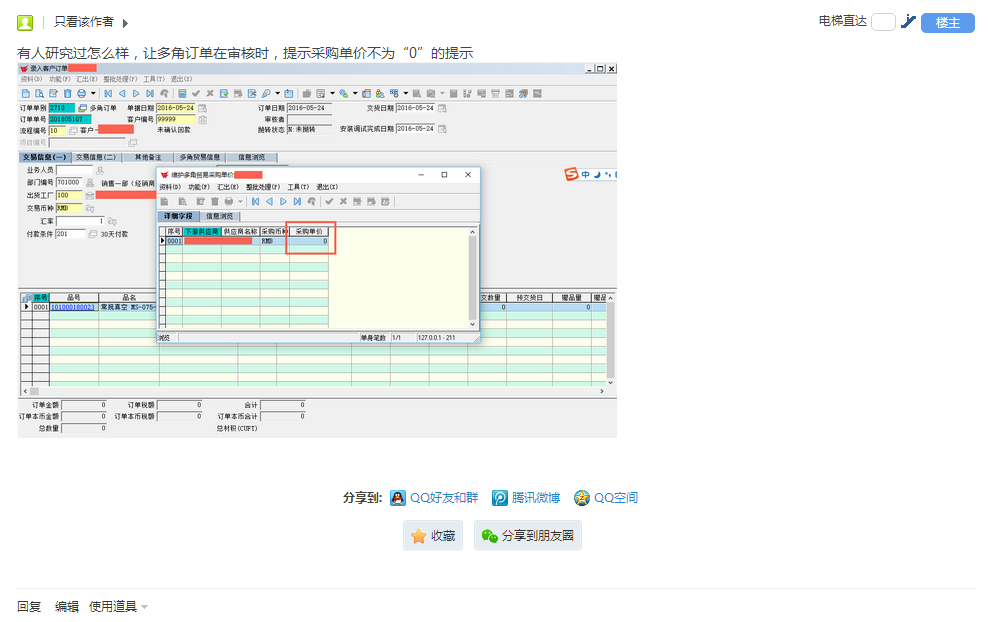Share the post to QQ空间

coord(605,498)
